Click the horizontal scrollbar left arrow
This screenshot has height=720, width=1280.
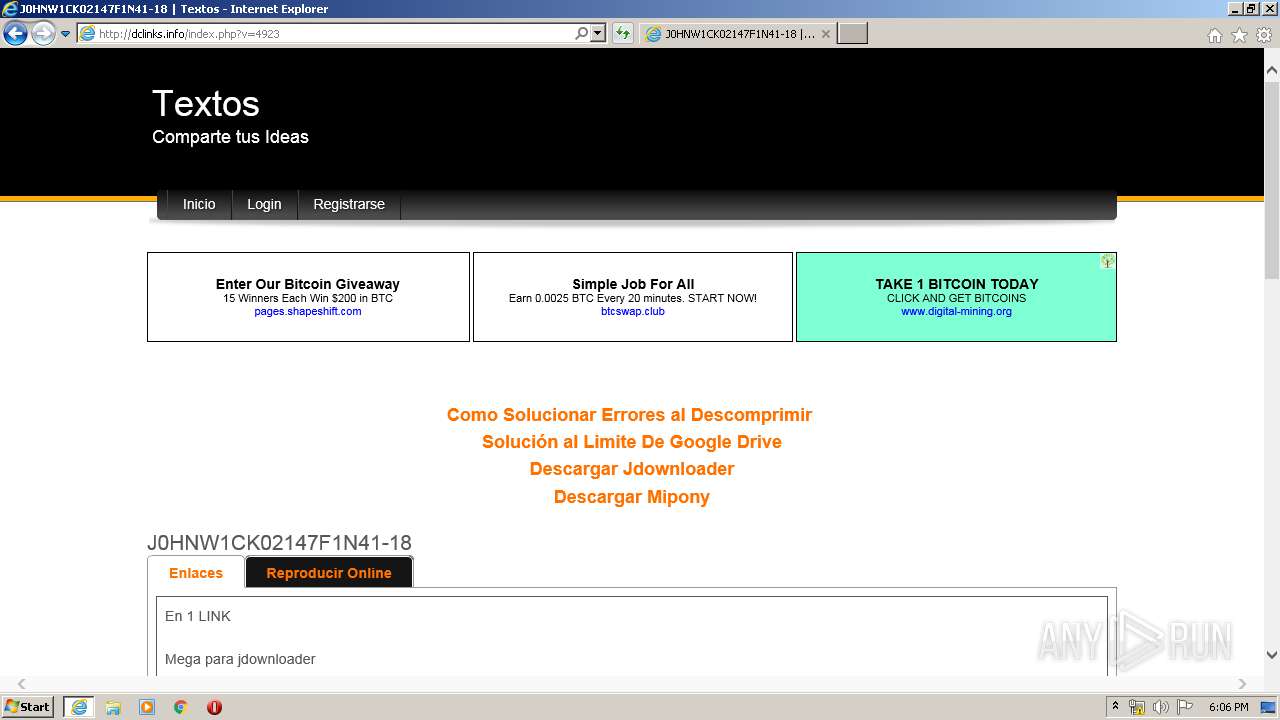(x=21, y=684)
